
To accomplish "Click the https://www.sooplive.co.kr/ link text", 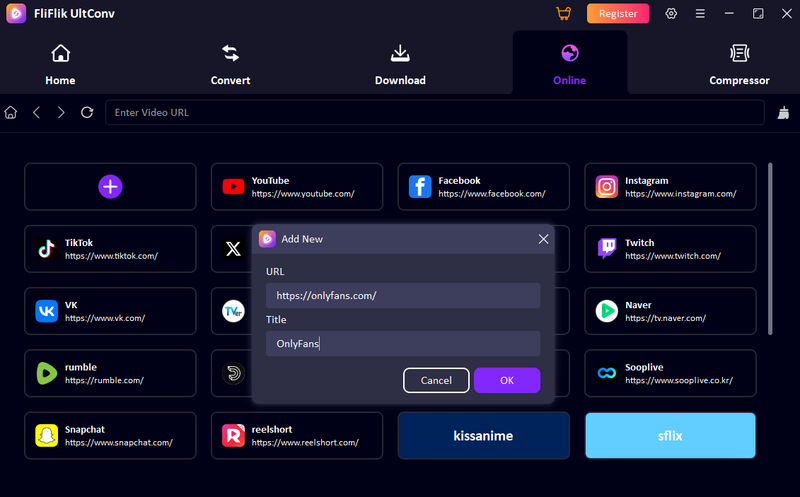I will coord(679,381).
